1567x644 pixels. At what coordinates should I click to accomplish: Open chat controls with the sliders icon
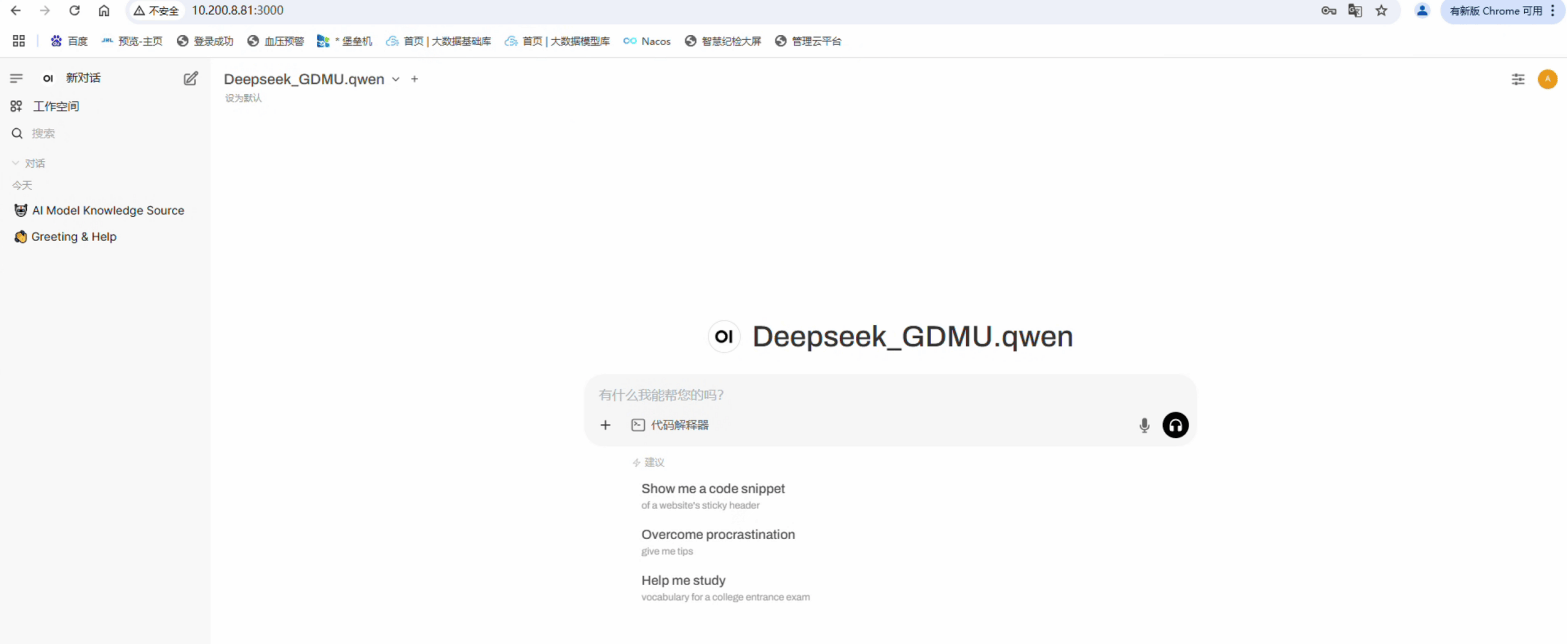(x=1517, y=78)
